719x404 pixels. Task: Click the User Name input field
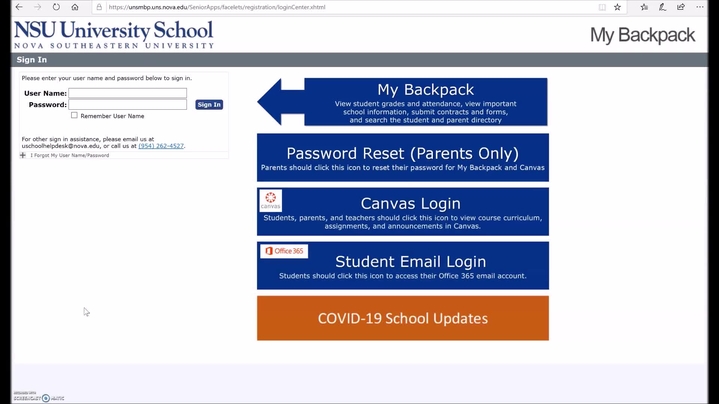coord(127,93)
